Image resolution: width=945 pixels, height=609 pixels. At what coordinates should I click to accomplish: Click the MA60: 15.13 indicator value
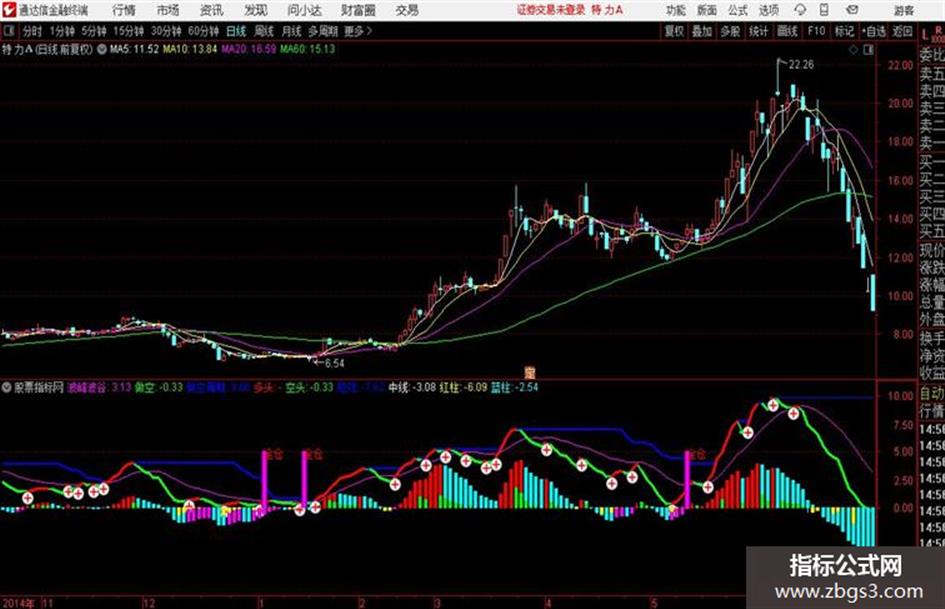point(307,49)
